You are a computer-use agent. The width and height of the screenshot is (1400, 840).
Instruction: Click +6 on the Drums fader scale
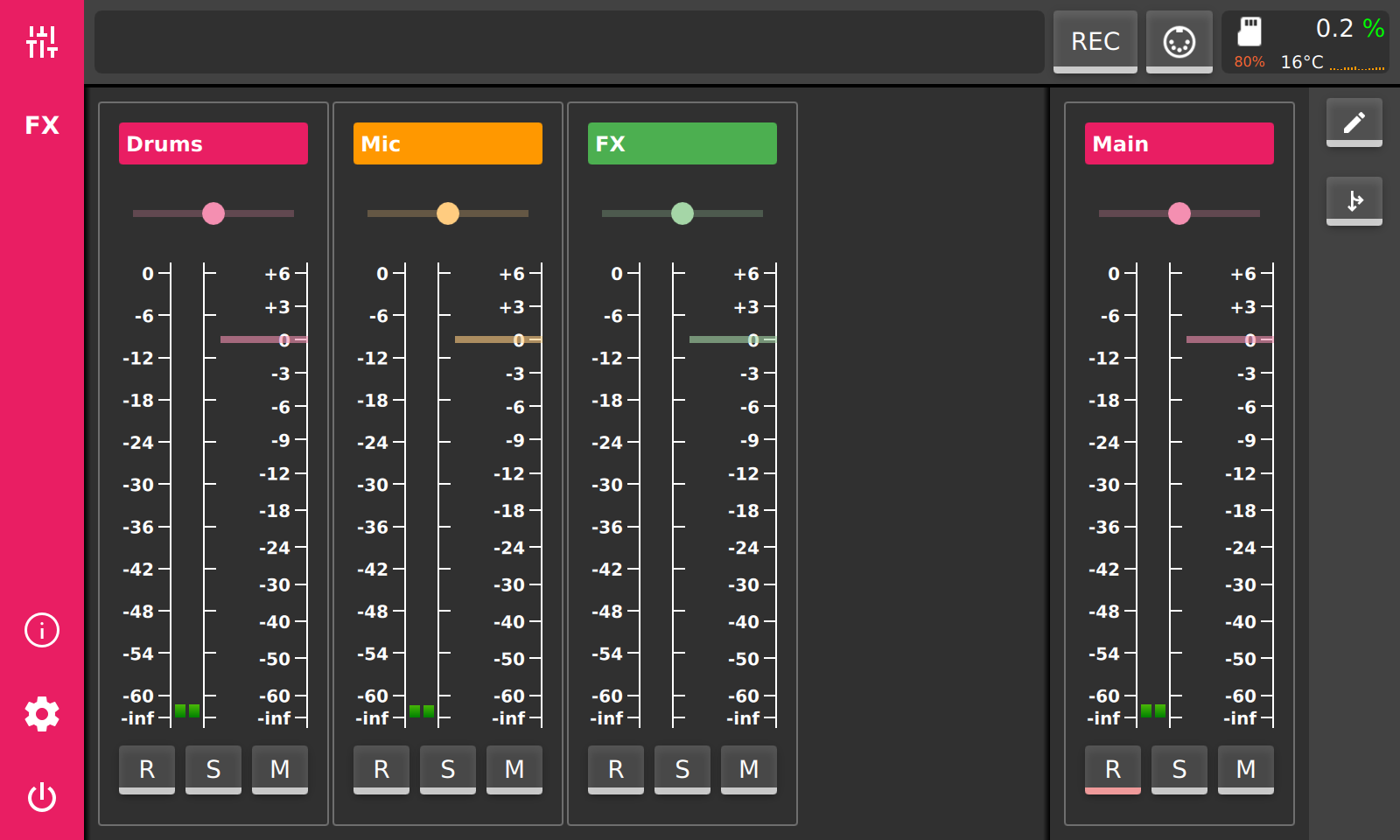277,274
